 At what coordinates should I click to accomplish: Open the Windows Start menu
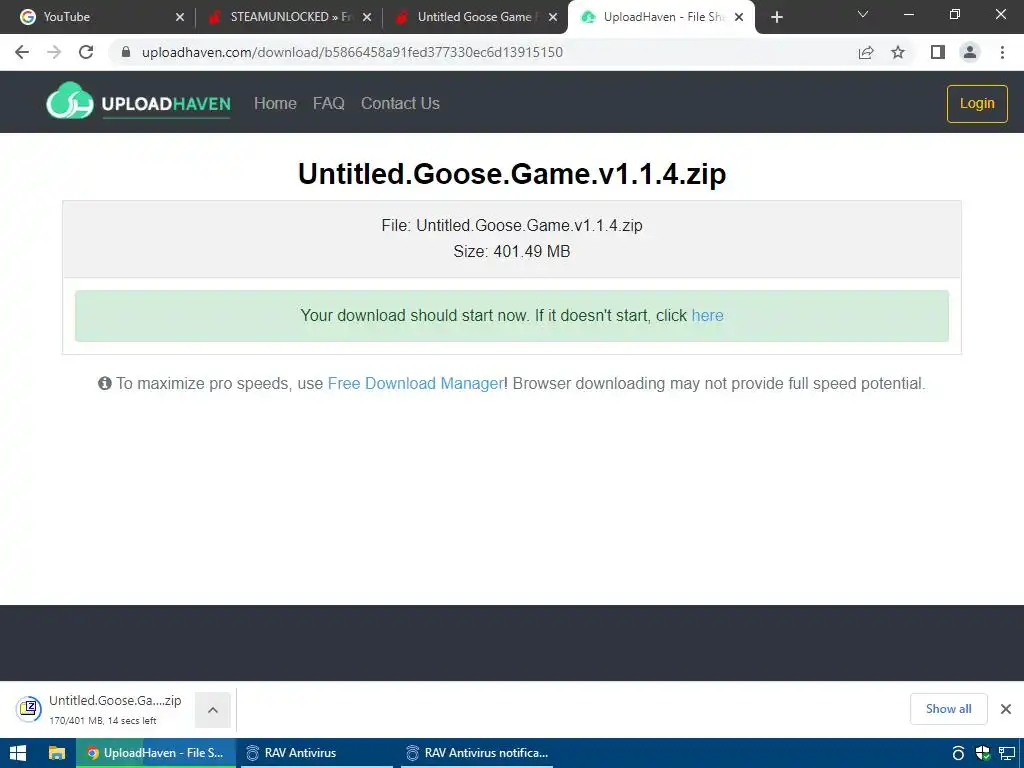pyautogui.click(x=18, y=753)
